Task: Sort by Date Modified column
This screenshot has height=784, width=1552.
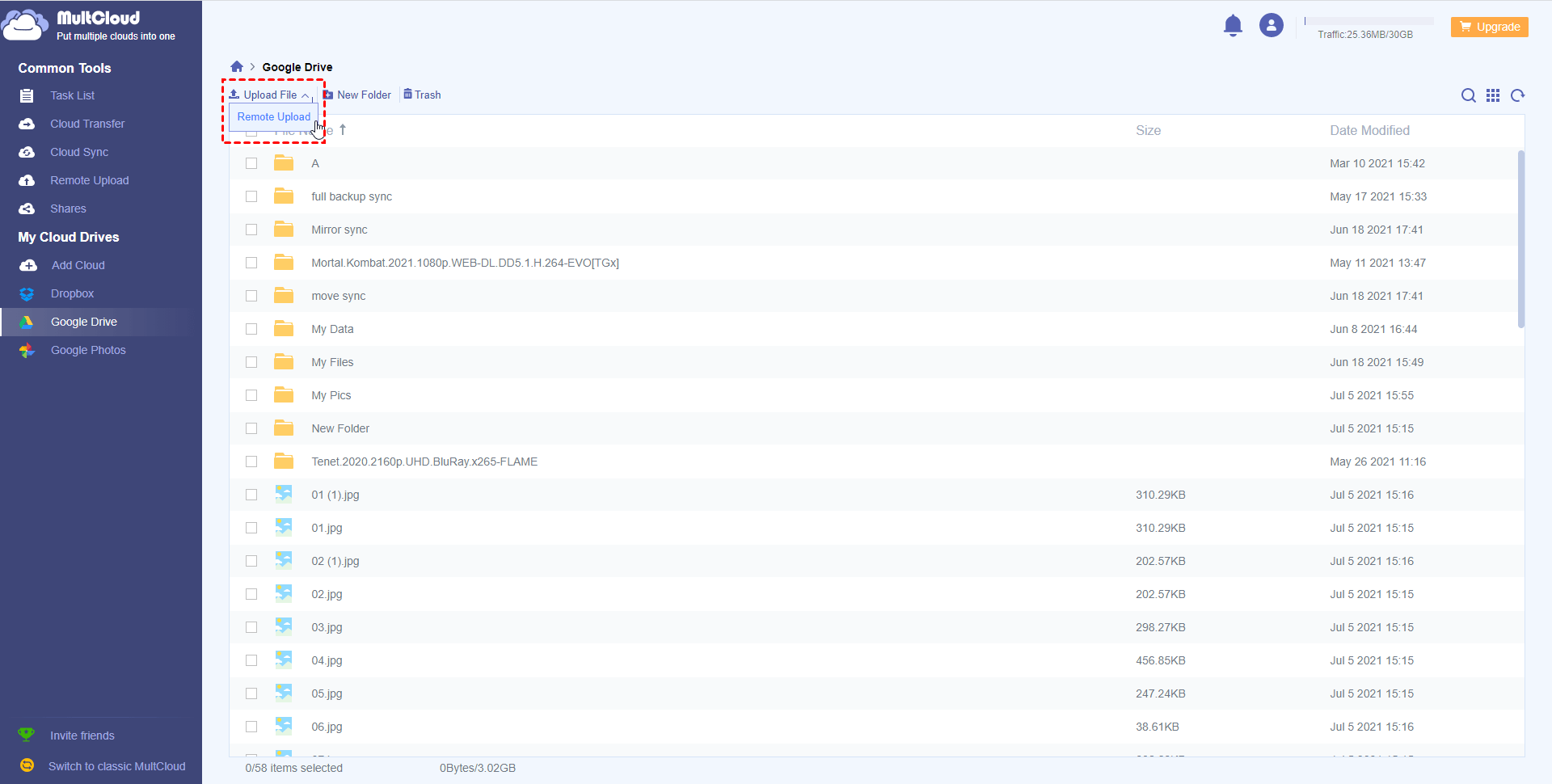Action: point(1370,130)
